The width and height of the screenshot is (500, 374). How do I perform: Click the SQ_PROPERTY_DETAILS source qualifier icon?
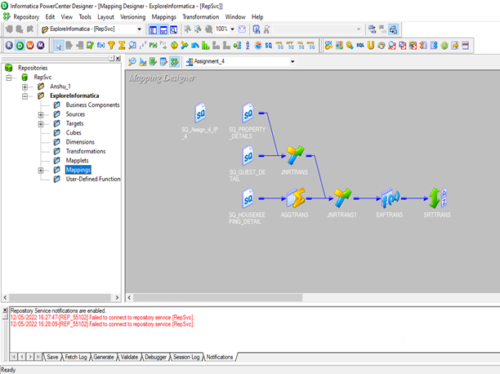click(x=248, y=113)
